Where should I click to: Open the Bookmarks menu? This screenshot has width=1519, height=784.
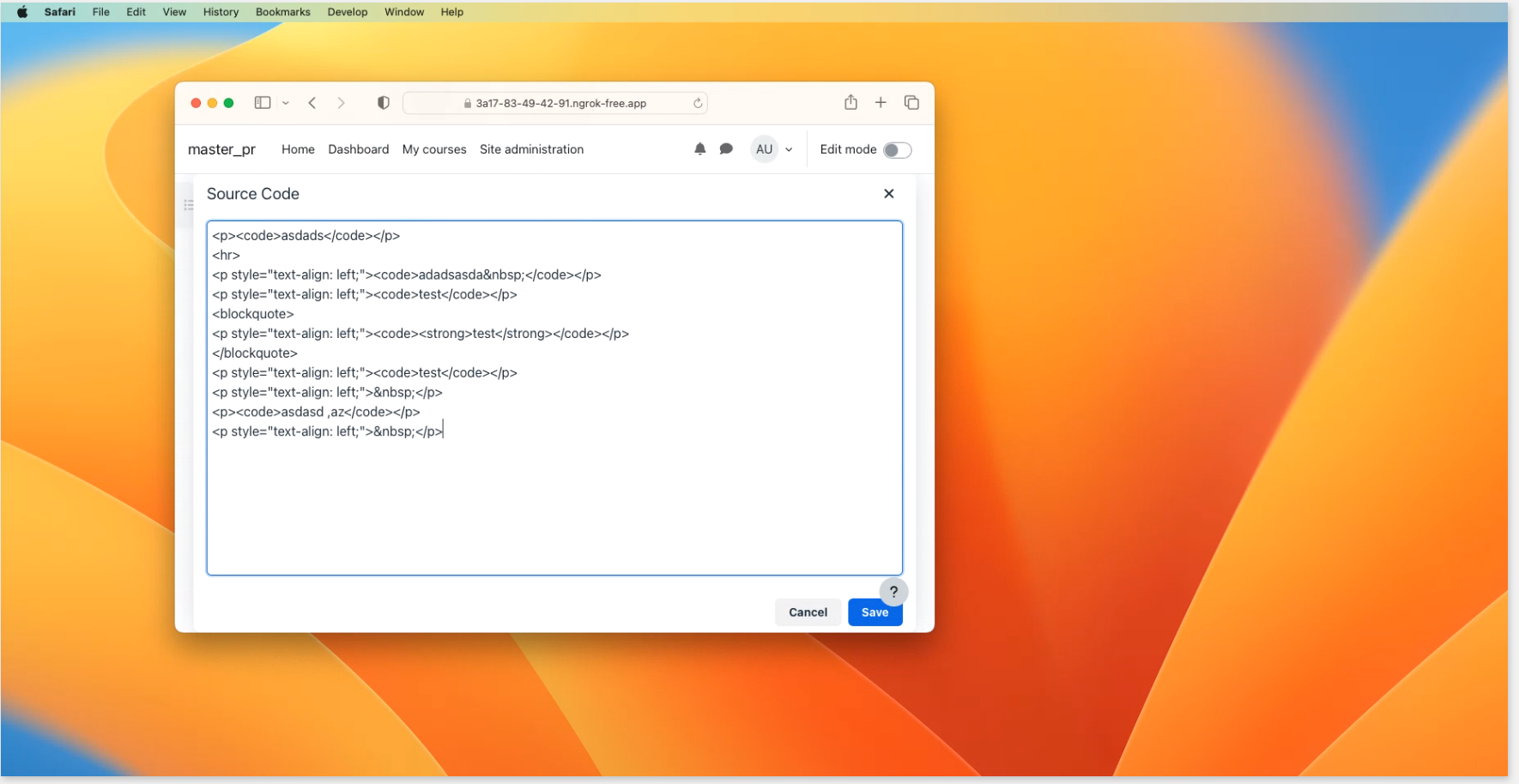(282, 12)
